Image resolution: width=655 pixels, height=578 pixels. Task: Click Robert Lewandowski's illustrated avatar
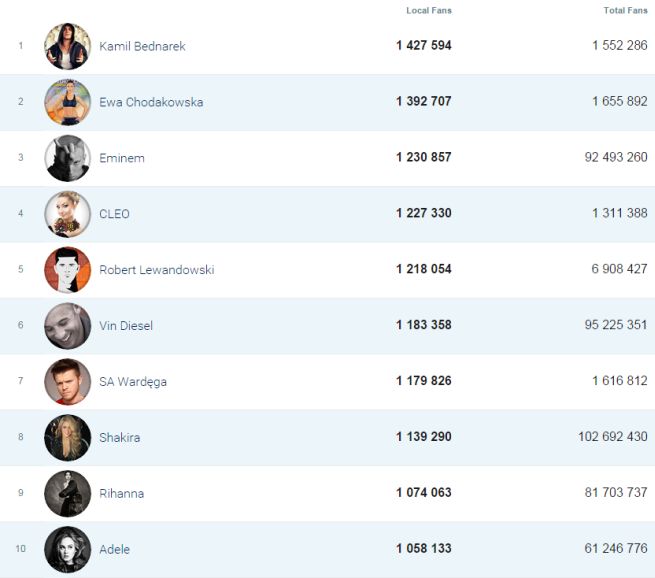tap(67, 270)
